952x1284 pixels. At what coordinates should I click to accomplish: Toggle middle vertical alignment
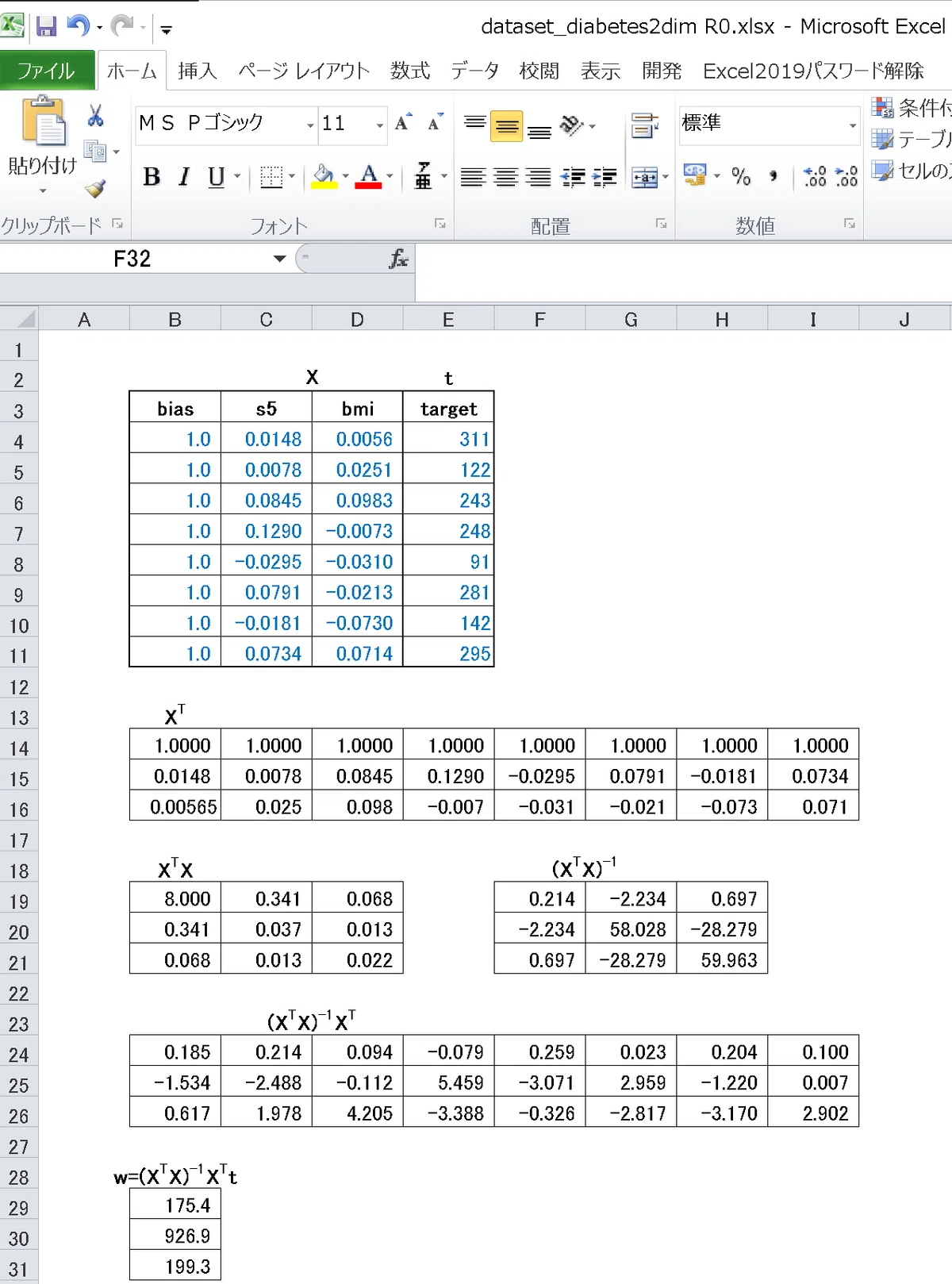[507, 125]
